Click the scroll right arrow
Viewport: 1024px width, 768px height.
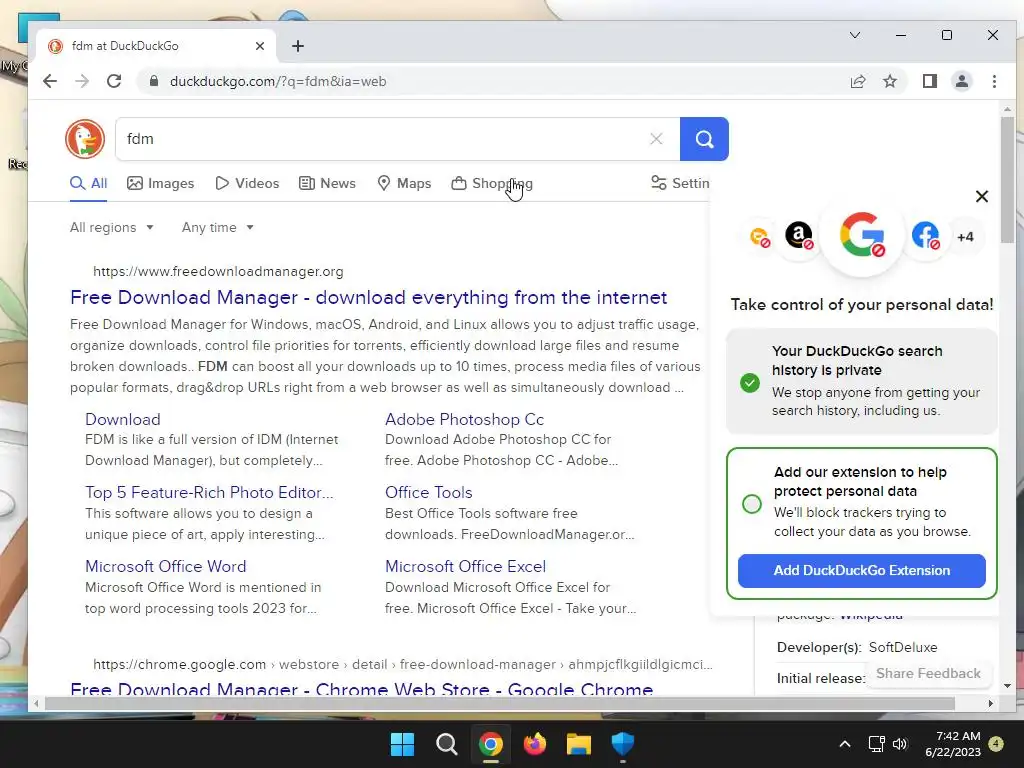click(991, 703)
